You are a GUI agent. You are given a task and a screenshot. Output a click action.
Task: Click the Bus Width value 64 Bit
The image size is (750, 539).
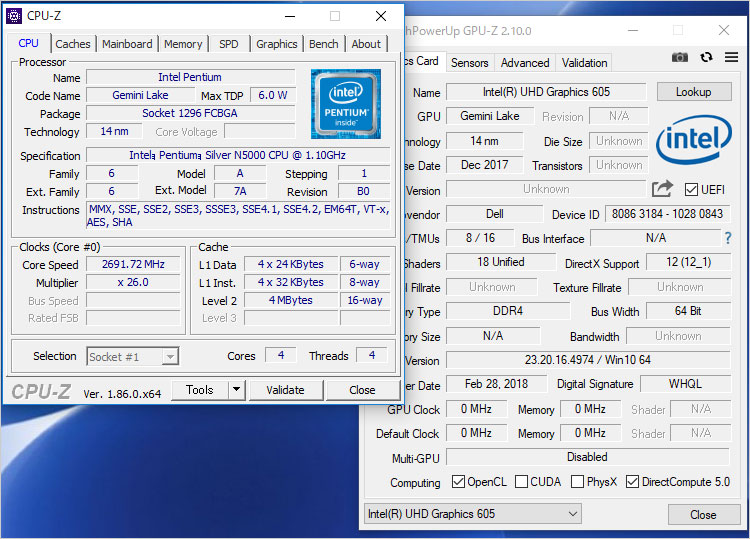[688, 311]
